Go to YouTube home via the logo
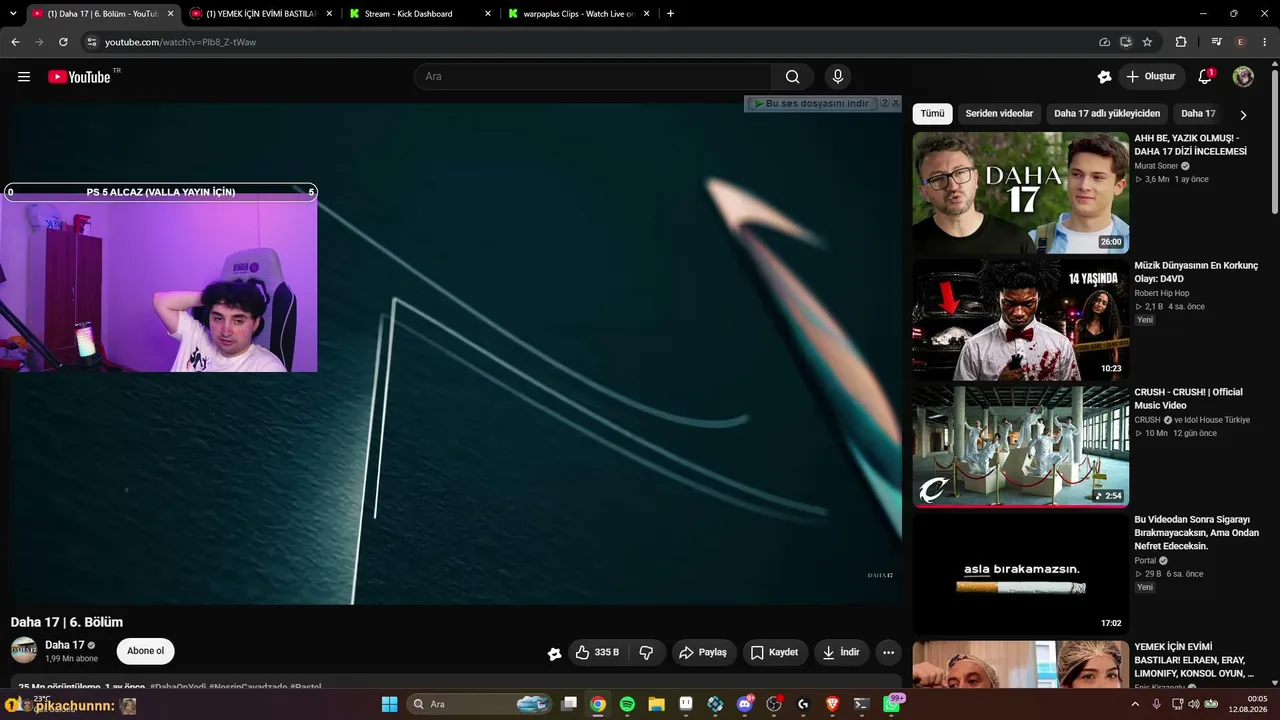 click(80, 77)
